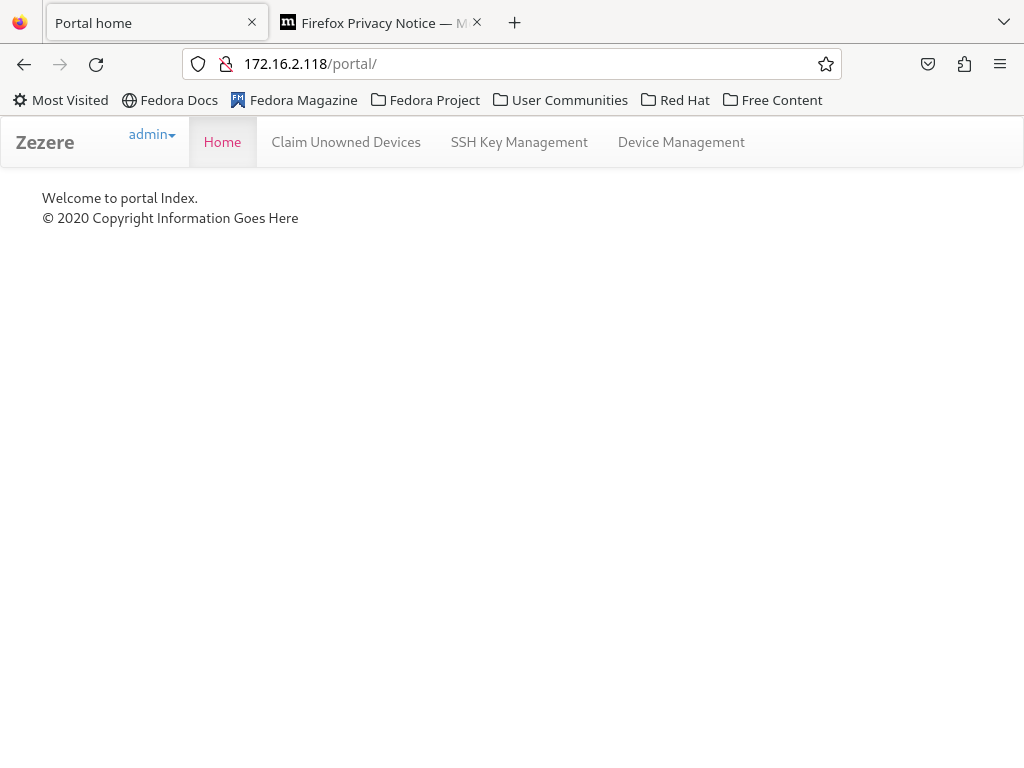
Task: Expand the User Communities bookmark folder
Action: (560, 100)
